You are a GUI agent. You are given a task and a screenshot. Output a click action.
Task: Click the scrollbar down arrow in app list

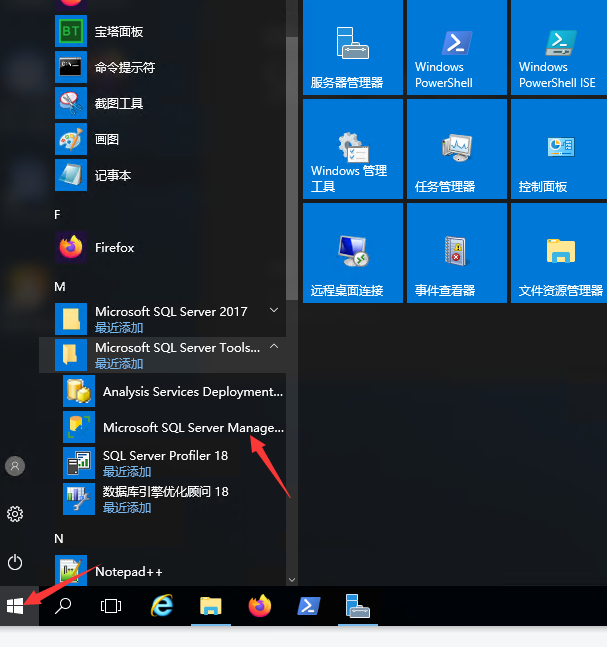292,580
